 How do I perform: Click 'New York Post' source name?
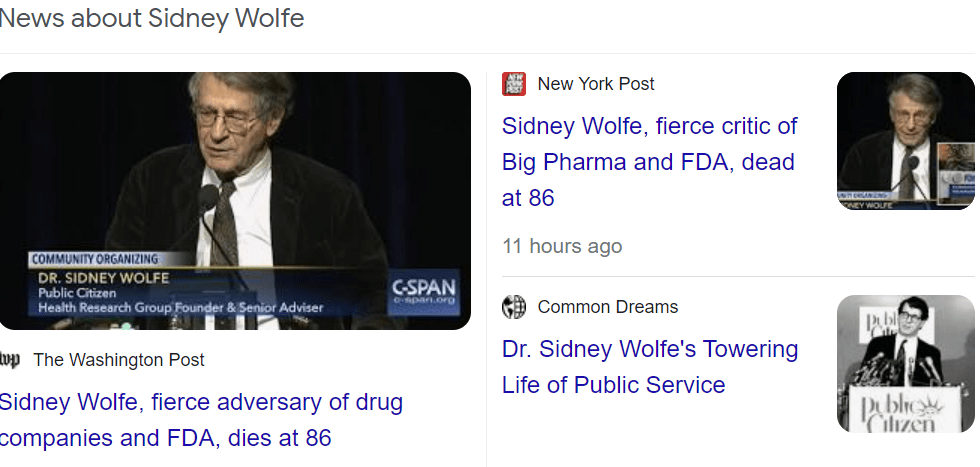[596, 84]
